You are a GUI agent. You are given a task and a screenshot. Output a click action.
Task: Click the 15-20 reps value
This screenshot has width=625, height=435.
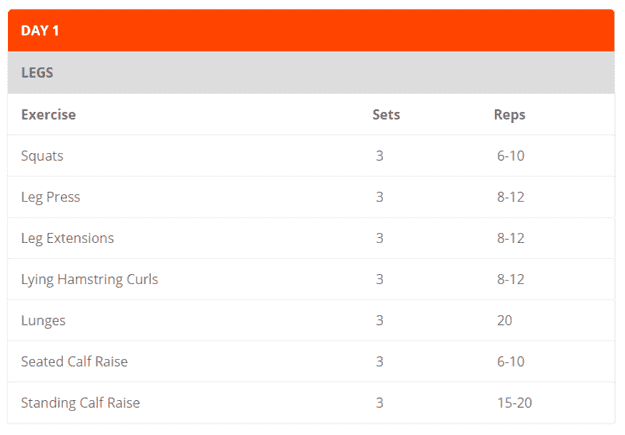point(514,403)
